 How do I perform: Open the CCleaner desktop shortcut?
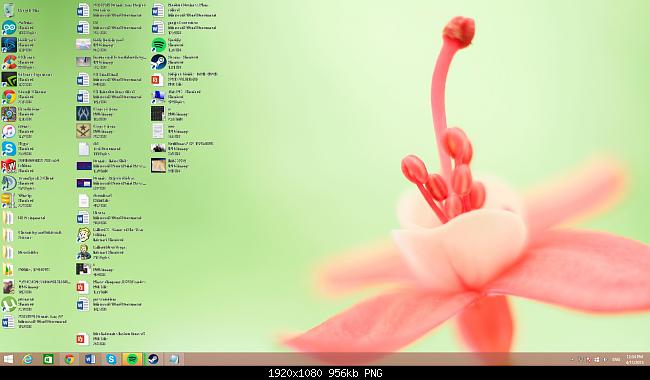[x=8, y=62]
